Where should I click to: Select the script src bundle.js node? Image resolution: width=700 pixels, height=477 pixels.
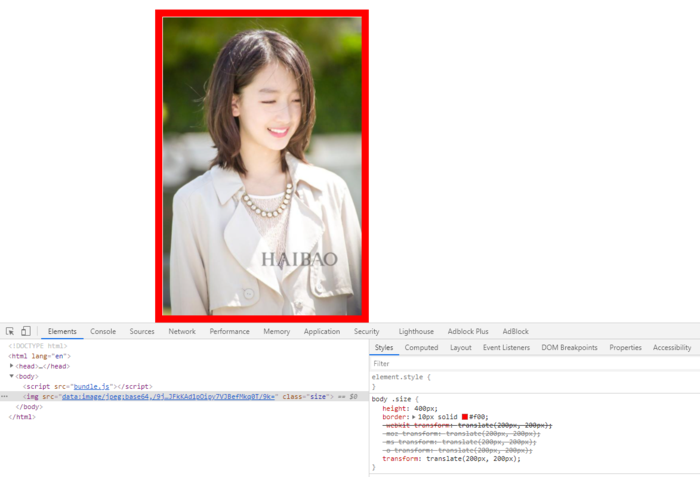tap(88, 386)
